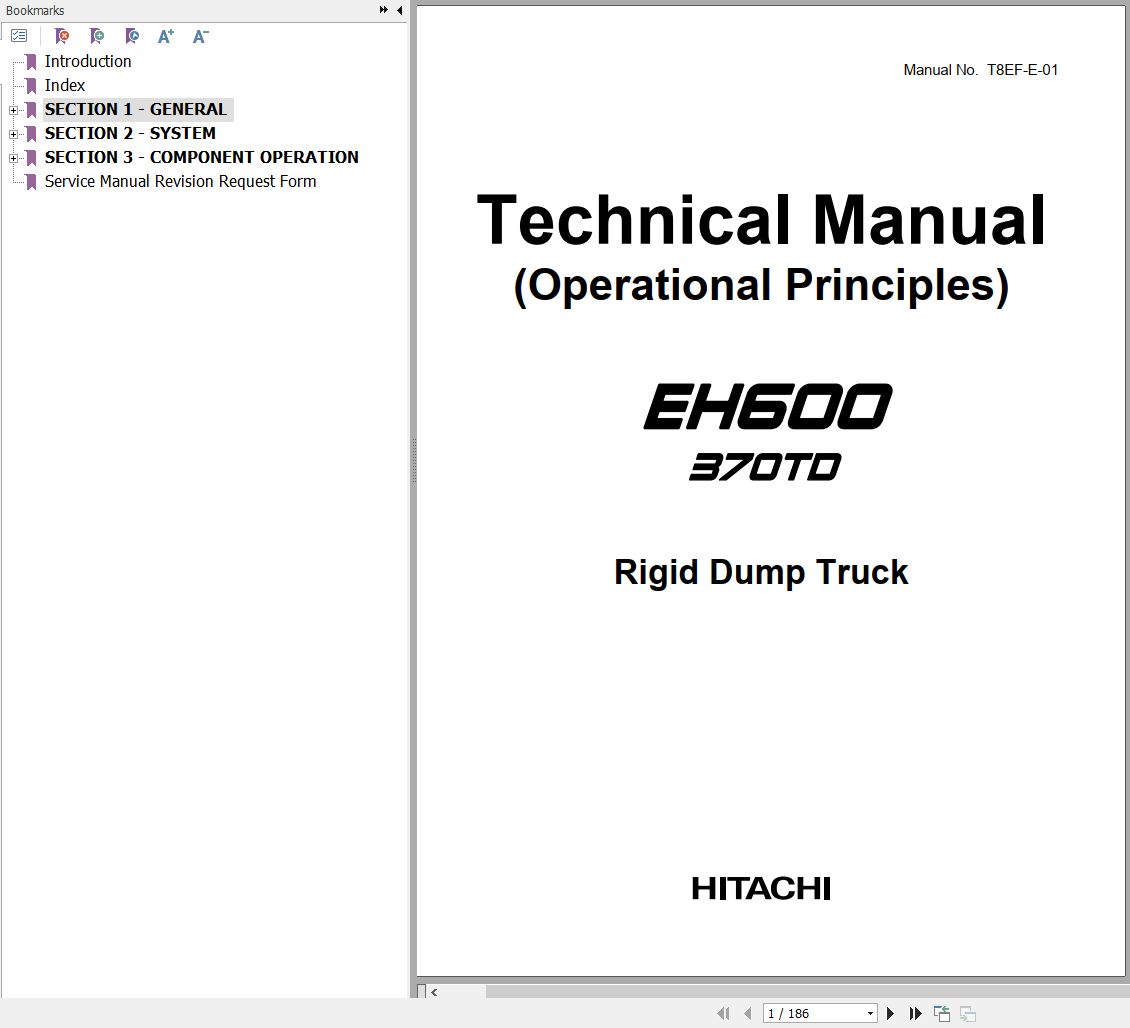Click the go to next view icon
Viewport: 1130px width, 1028px height.
pos(968,1013)
